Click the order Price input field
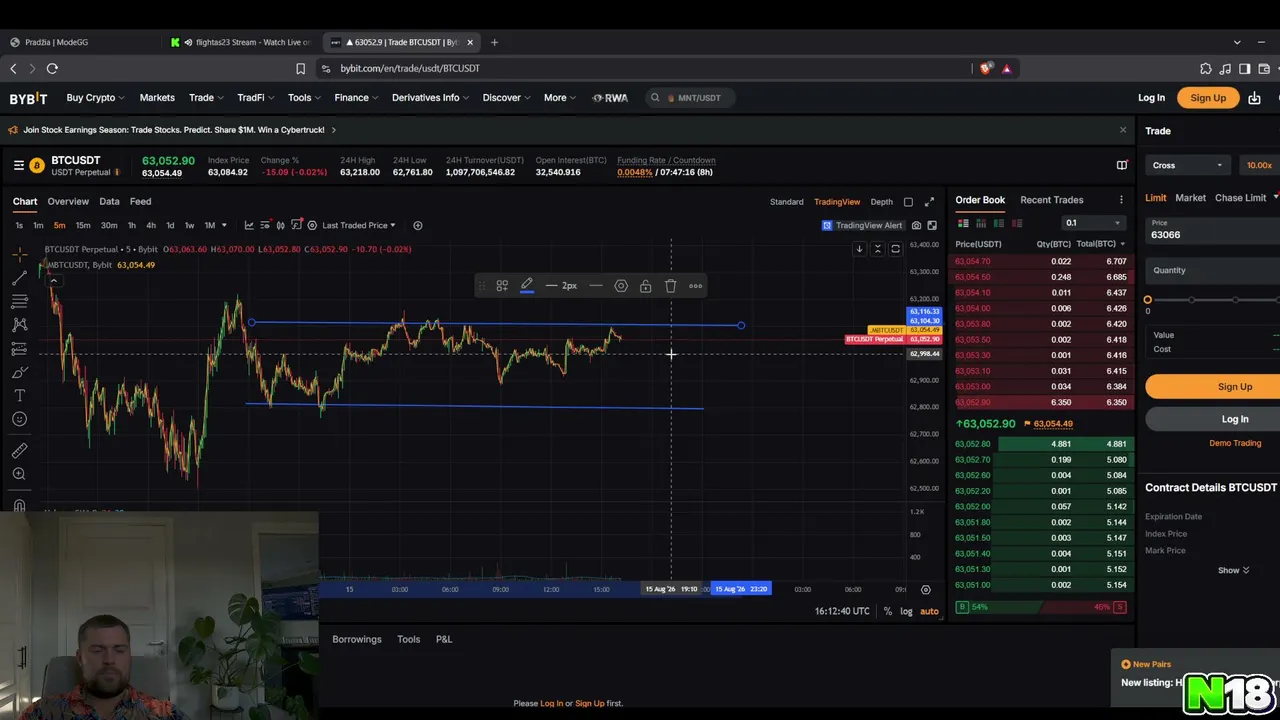 (x=1213, y=230)
